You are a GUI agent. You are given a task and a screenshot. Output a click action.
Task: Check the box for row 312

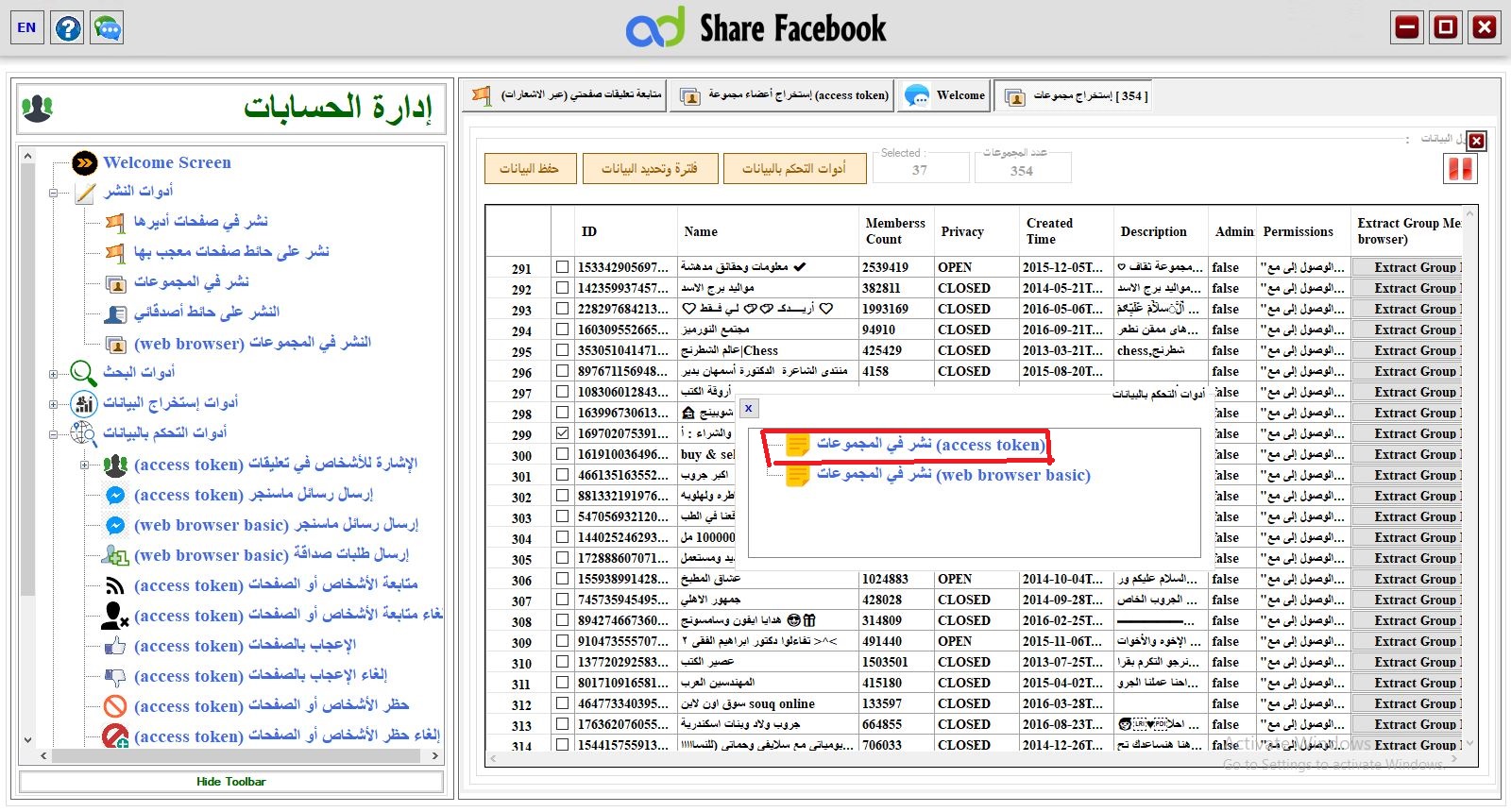point(563,703)
